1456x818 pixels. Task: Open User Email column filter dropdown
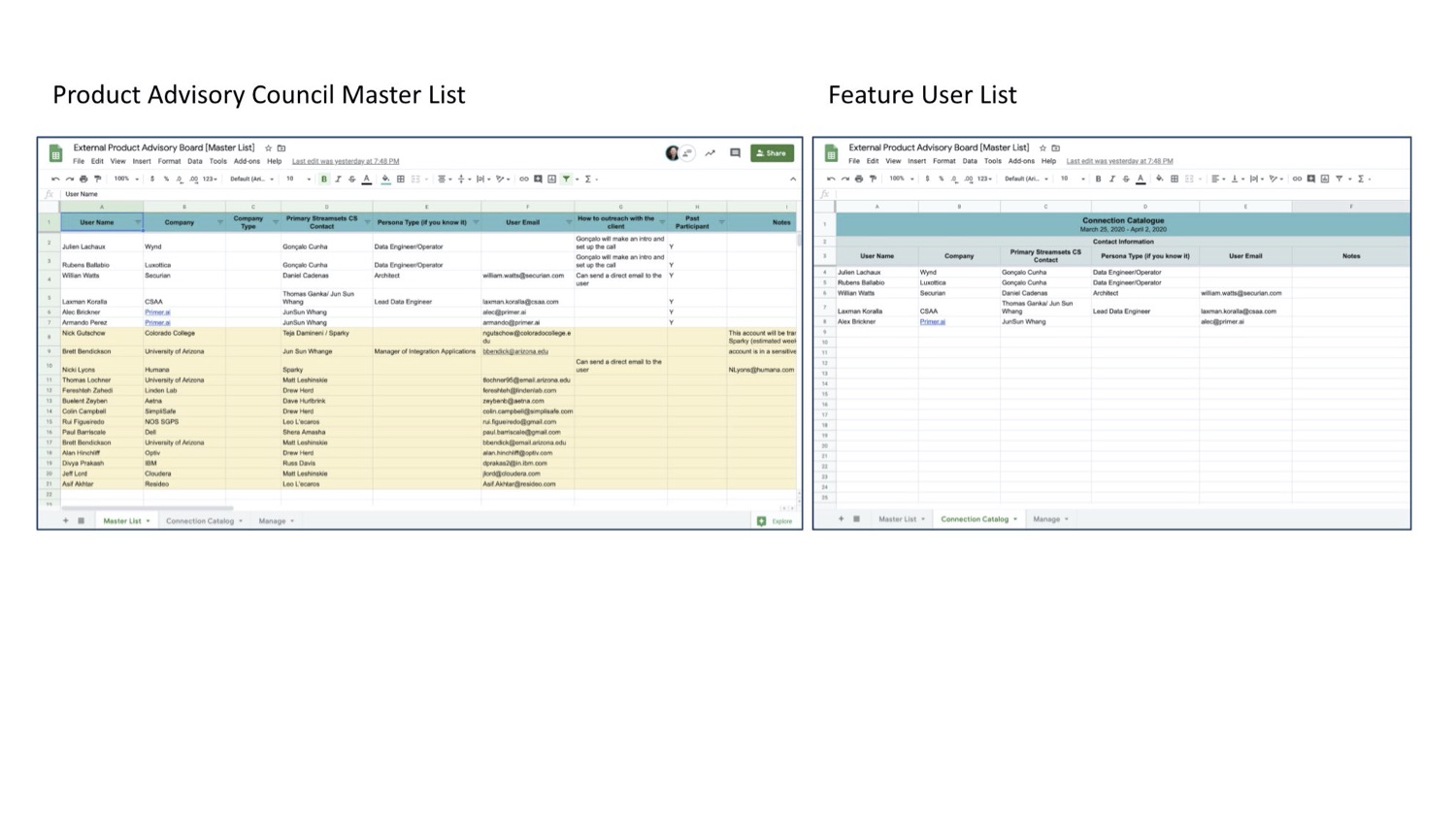click(x=569, y=222)
